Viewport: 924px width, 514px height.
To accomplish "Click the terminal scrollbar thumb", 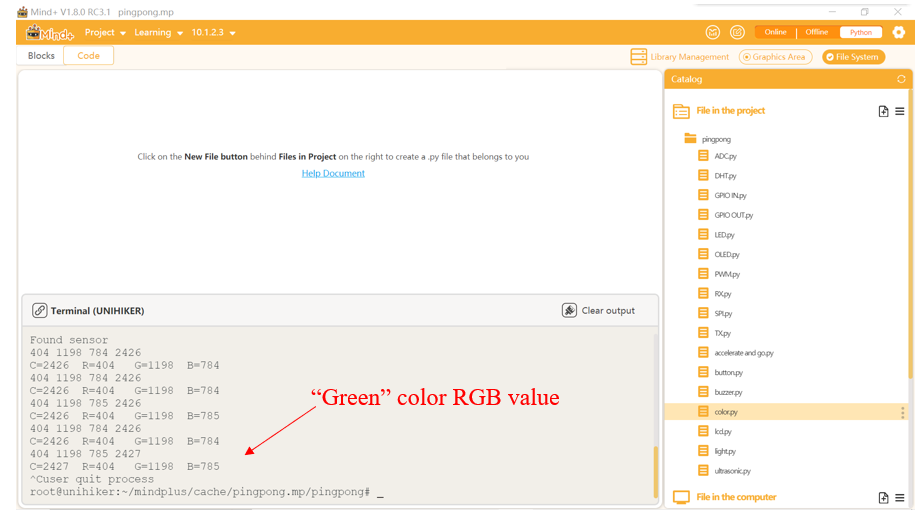I will [x=655, y=472].
